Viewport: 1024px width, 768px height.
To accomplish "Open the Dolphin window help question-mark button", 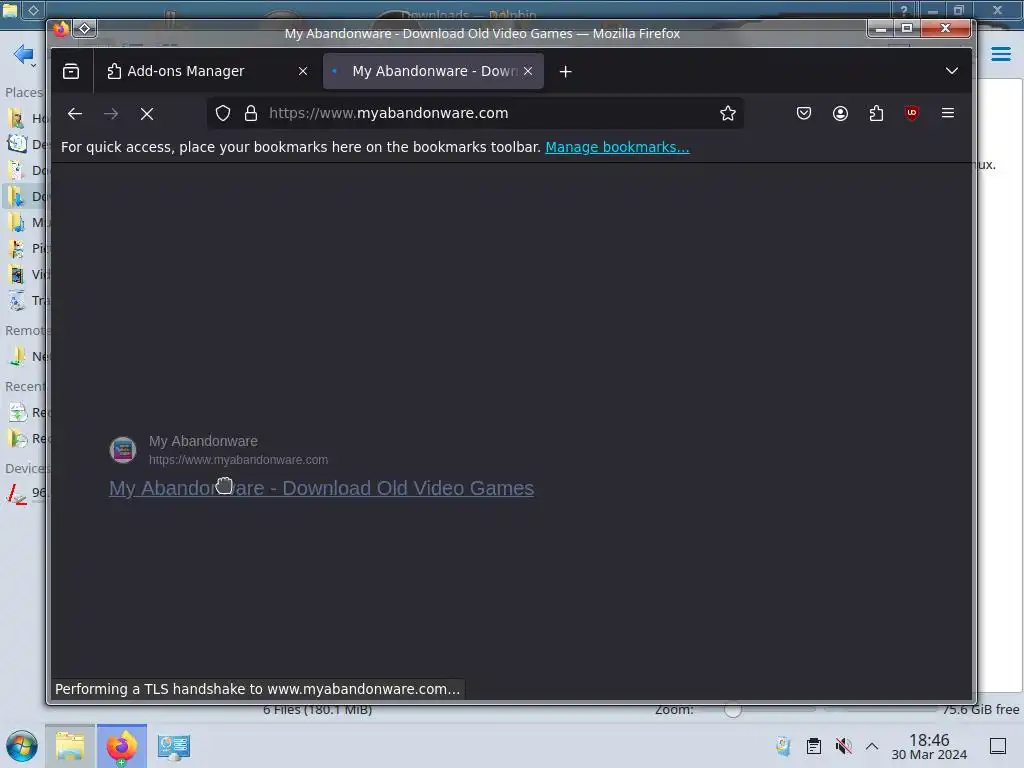I will (x=904, y=10).
